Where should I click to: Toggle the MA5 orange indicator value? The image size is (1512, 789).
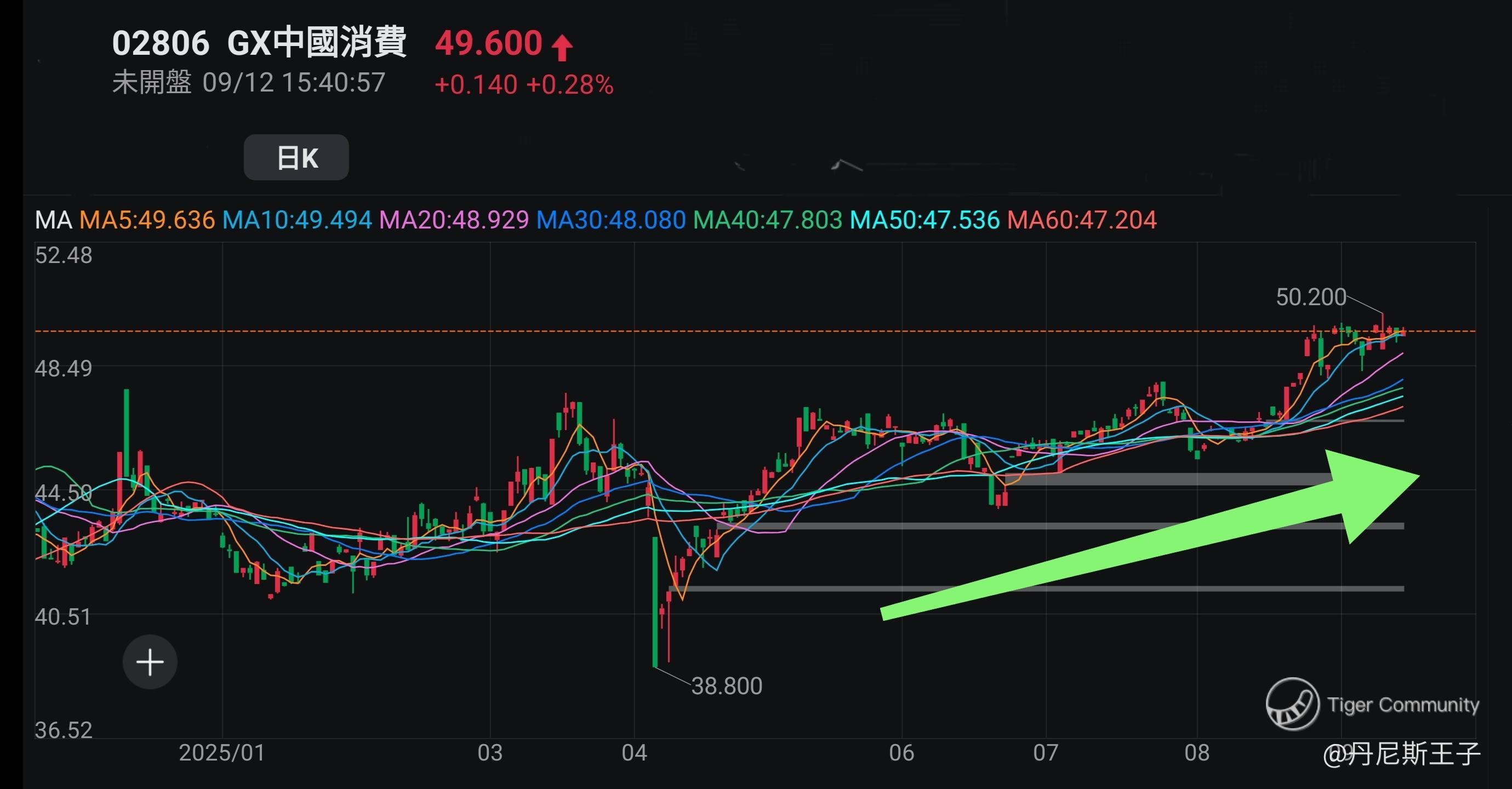click(x=147, y=220)
